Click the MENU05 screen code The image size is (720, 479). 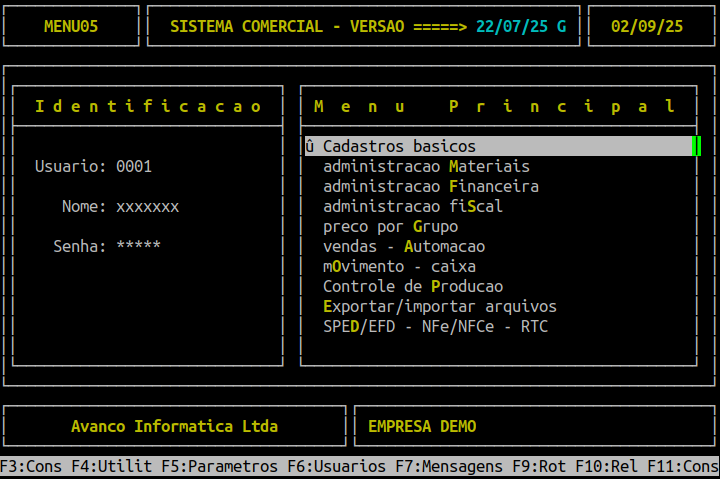[x=71, y=26]
